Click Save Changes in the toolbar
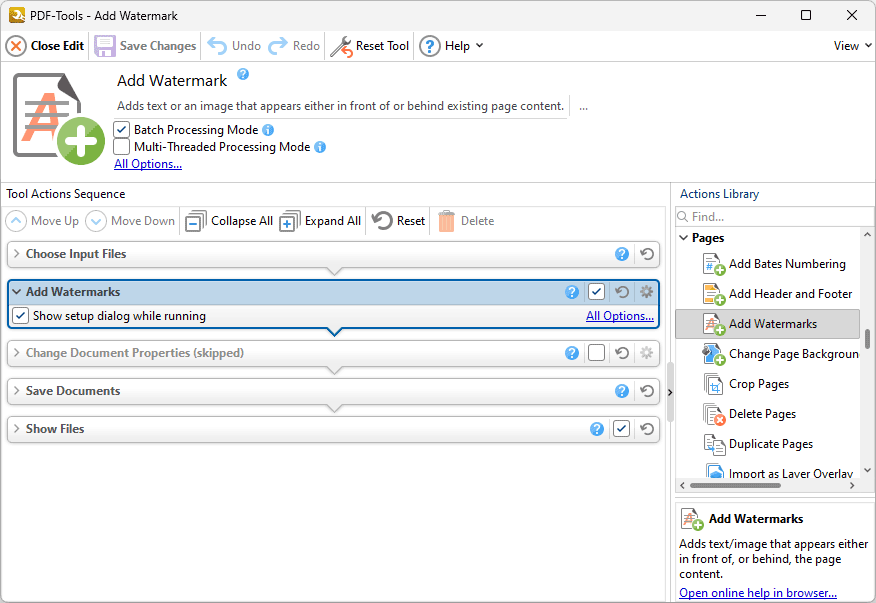 click(145, 46)
